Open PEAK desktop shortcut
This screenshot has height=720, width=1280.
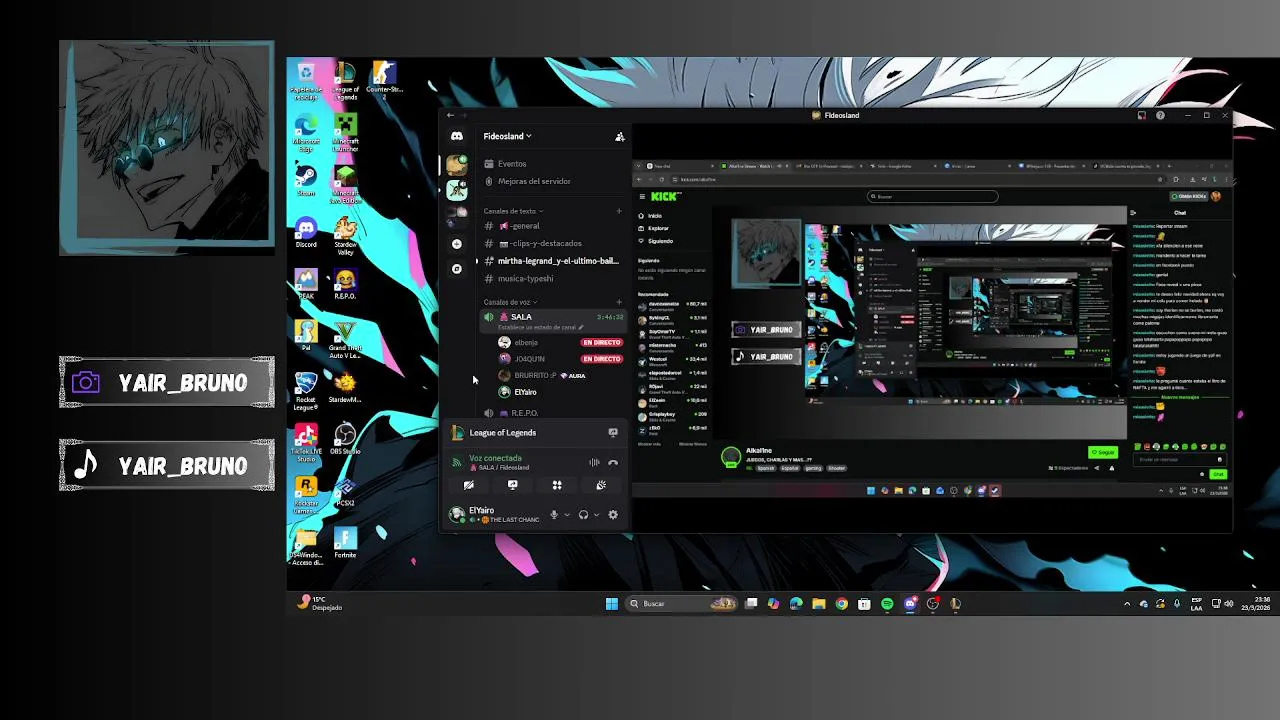(306, 285)
